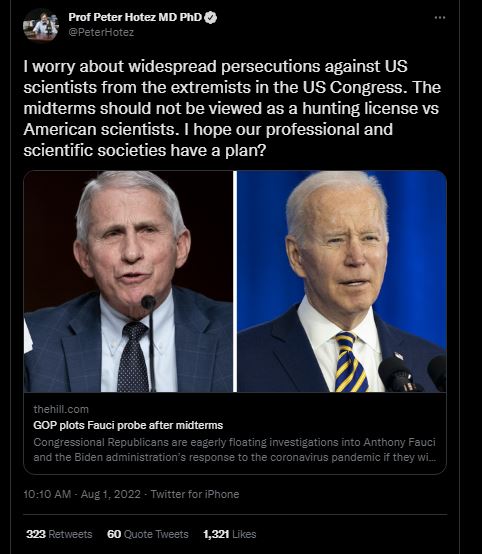
Task: Open Peter Hotez's profile avatar
Action: [x=40, y=25]
